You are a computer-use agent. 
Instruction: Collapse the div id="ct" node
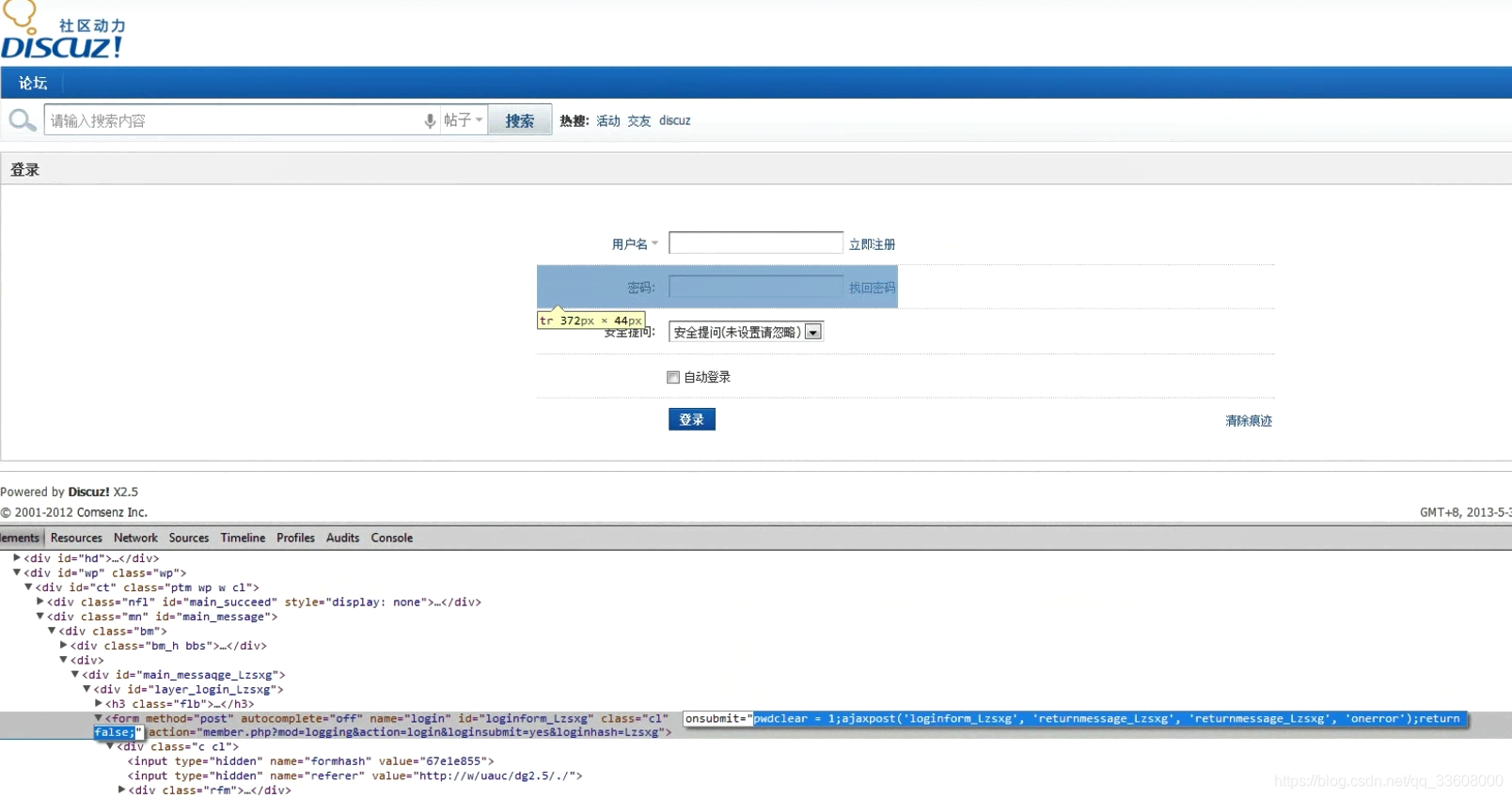pos(28,587)
